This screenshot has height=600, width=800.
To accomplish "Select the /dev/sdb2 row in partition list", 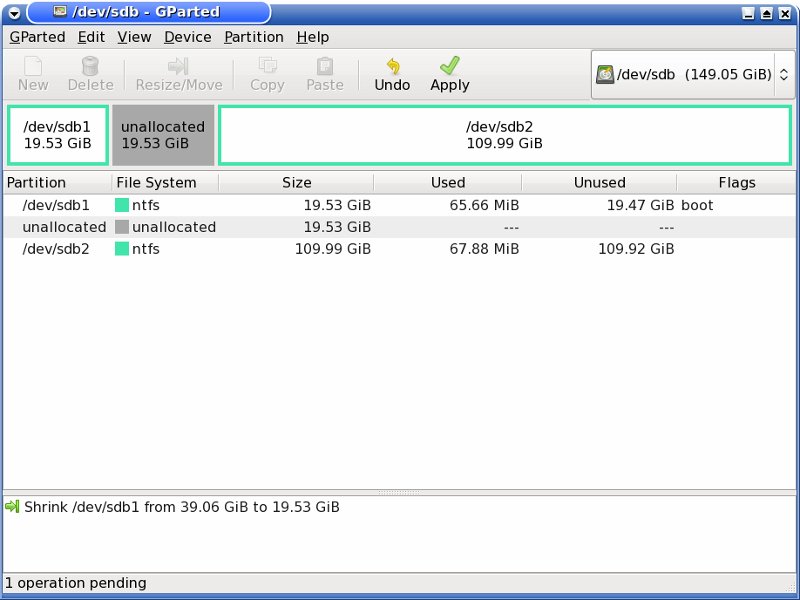I will [56, 249].
